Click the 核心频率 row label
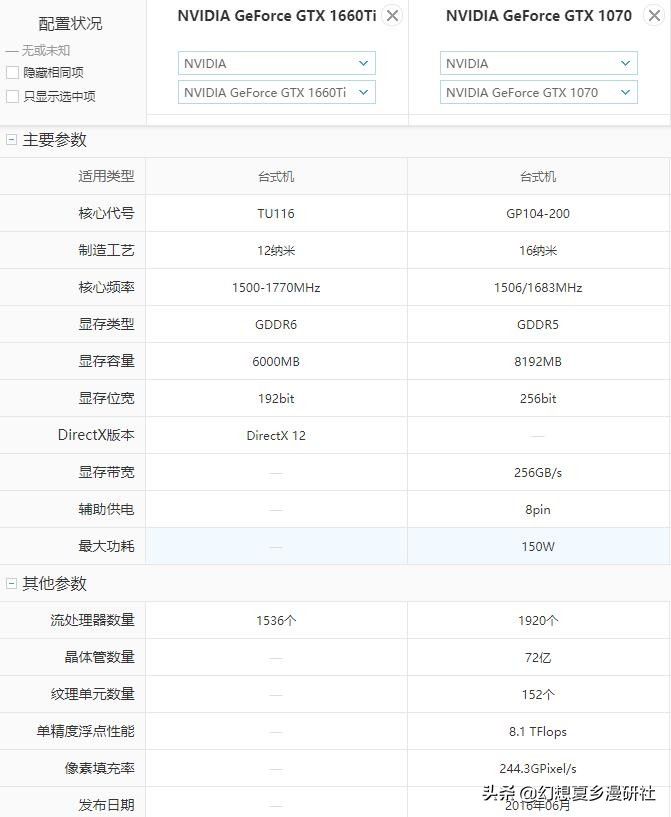 106,287
